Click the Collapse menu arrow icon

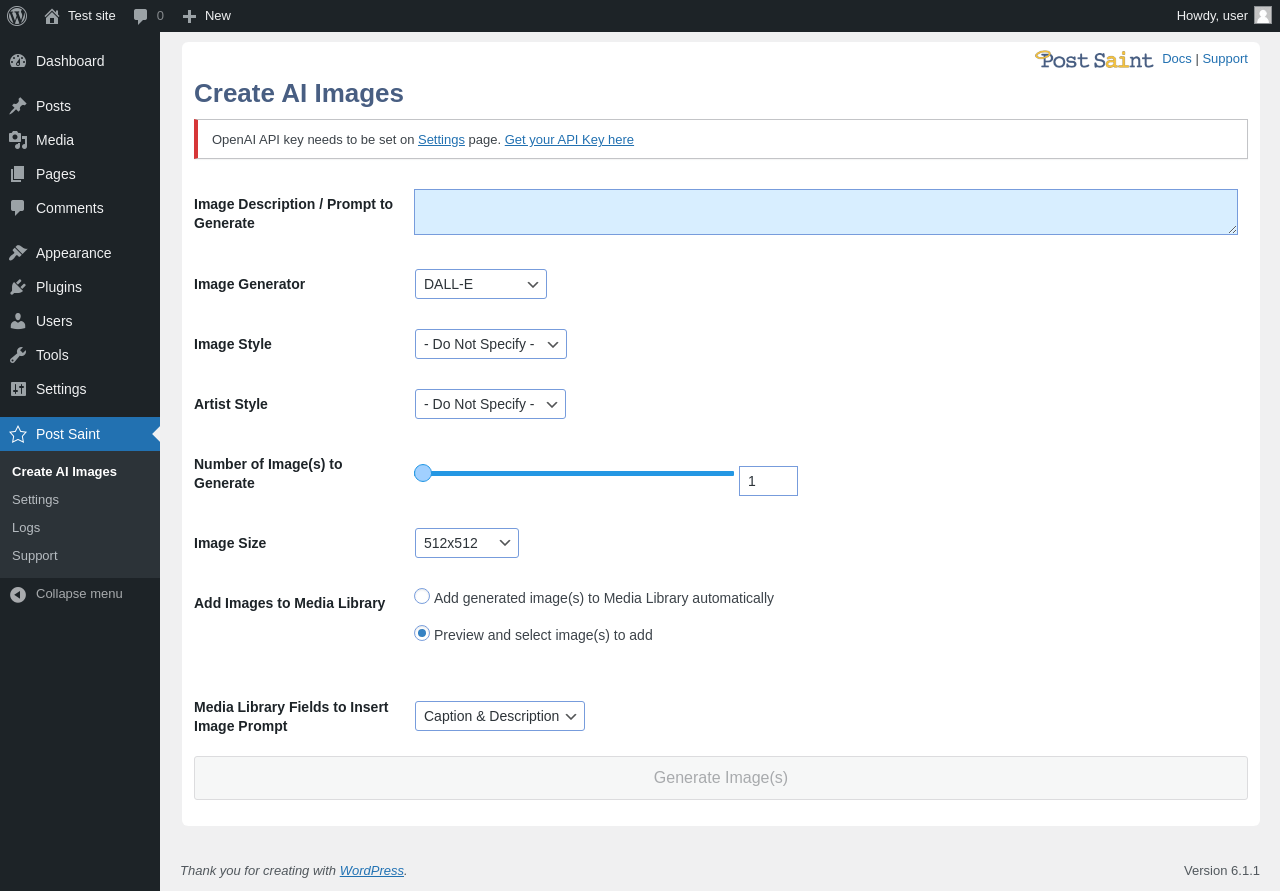(x=18, y=594)
